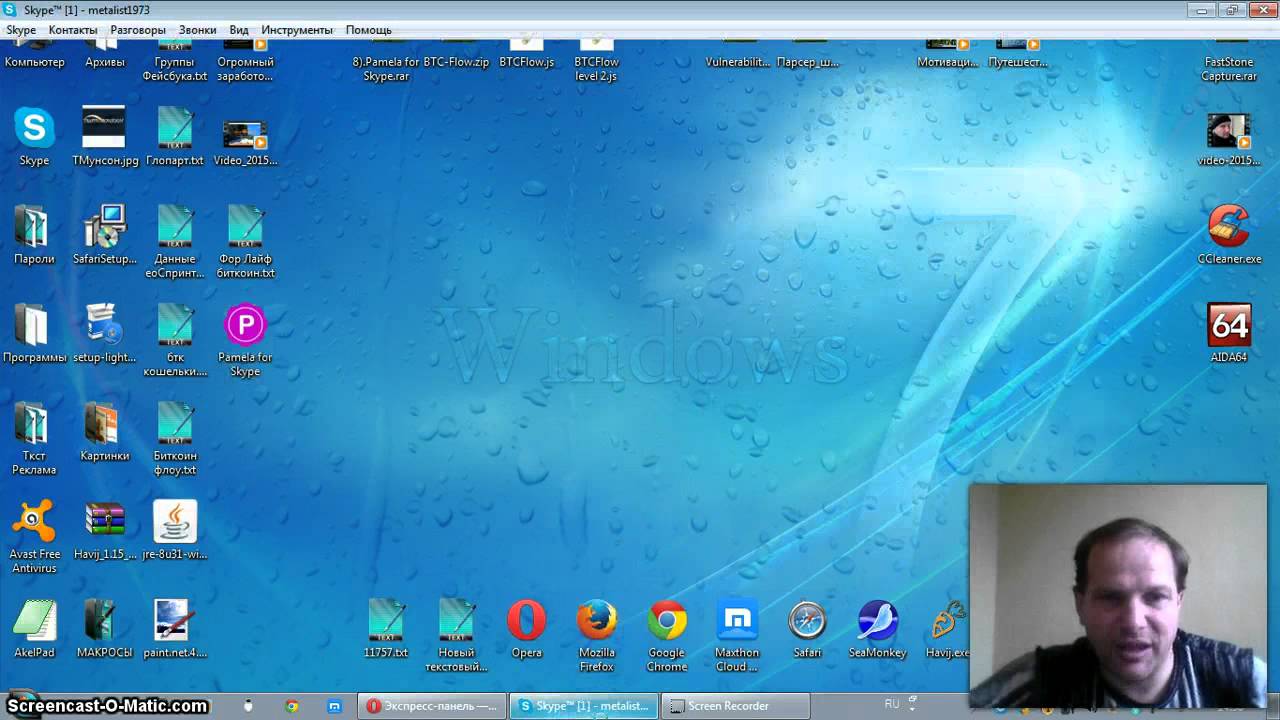Viewport: 1280px width, 720px height.
Task: Open the 11757.txt file
Action: click(386, 628)
